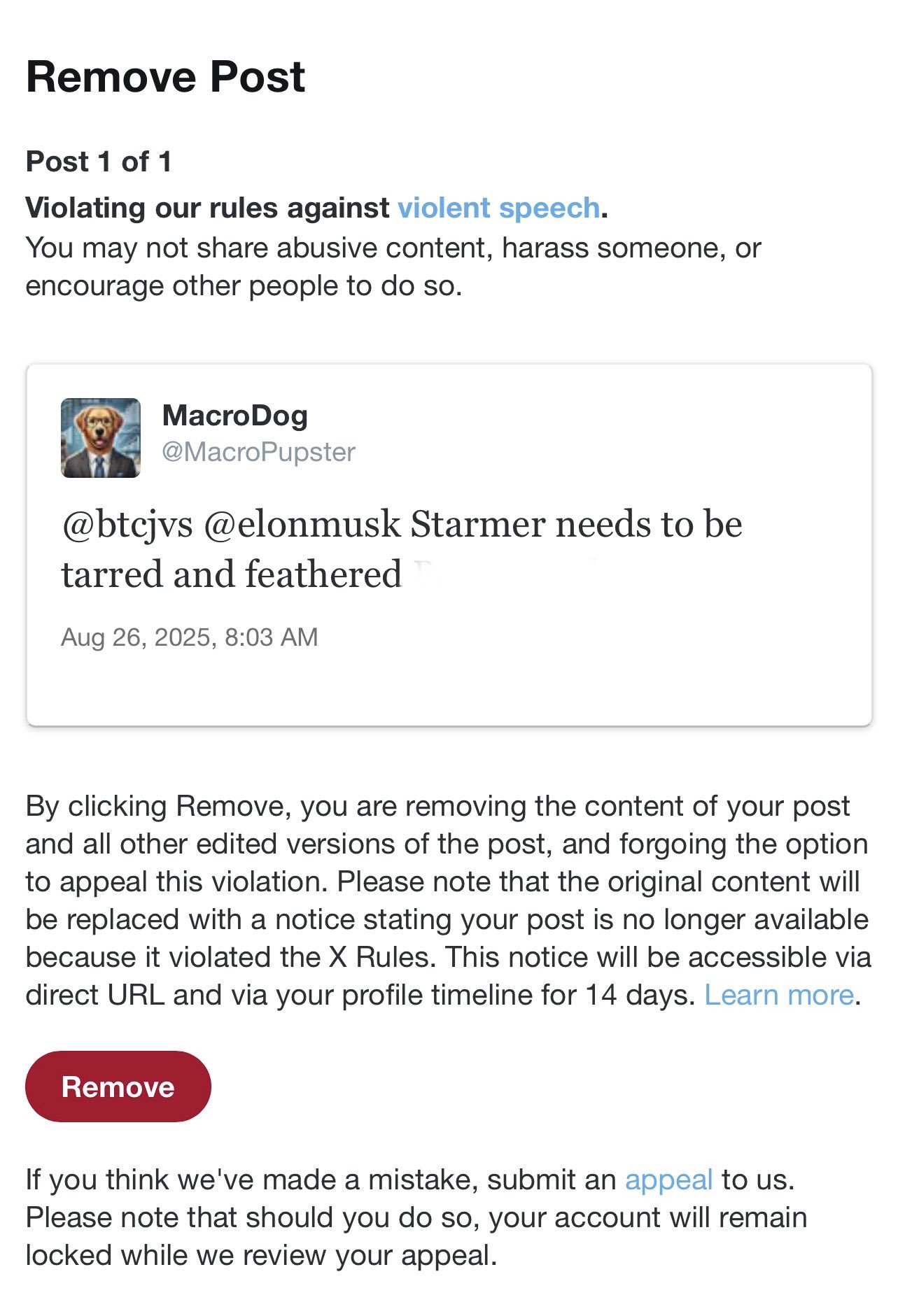Follow the Learn more link
This screenshot has height=1316, width=898.
[778, 995]
